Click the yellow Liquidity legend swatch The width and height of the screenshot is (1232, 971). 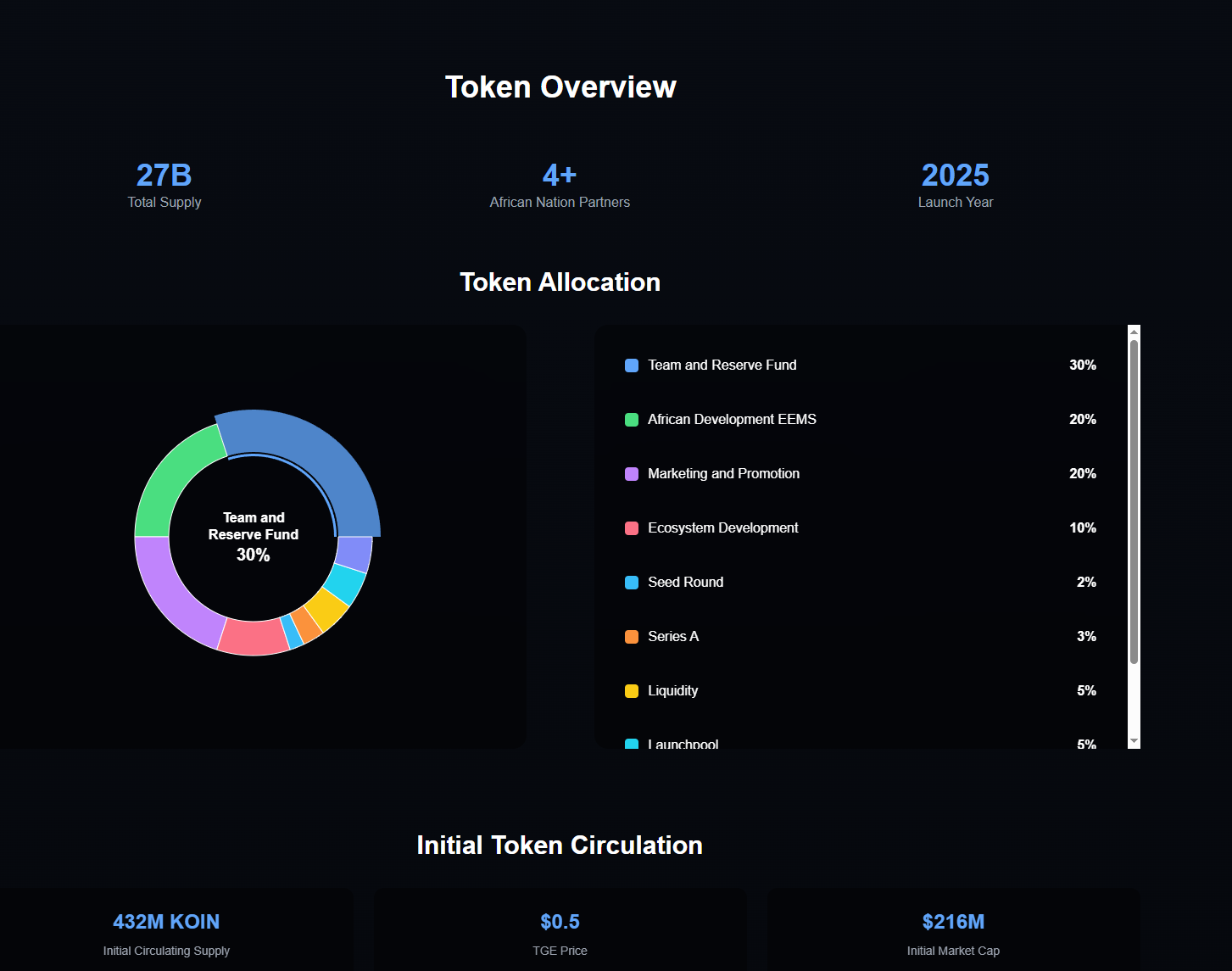click(632, 691)
